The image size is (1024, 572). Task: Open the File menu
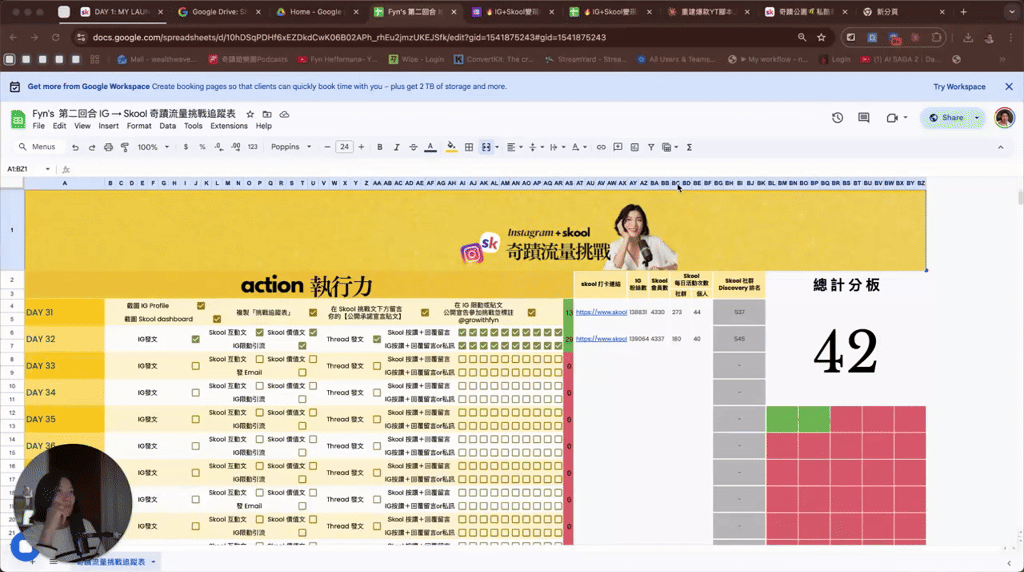(x=39, y=126)
